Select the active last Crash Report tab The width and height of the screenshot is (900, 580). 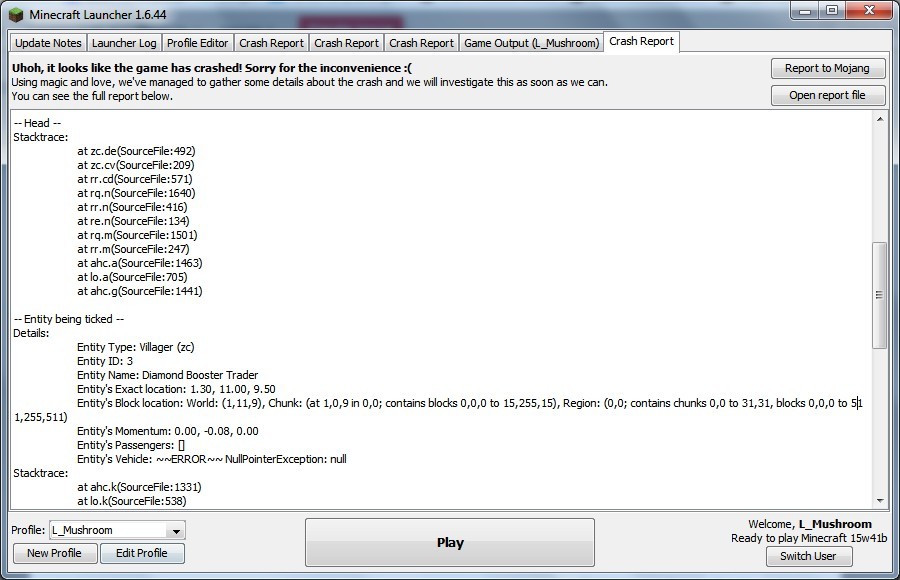[642, 41]
